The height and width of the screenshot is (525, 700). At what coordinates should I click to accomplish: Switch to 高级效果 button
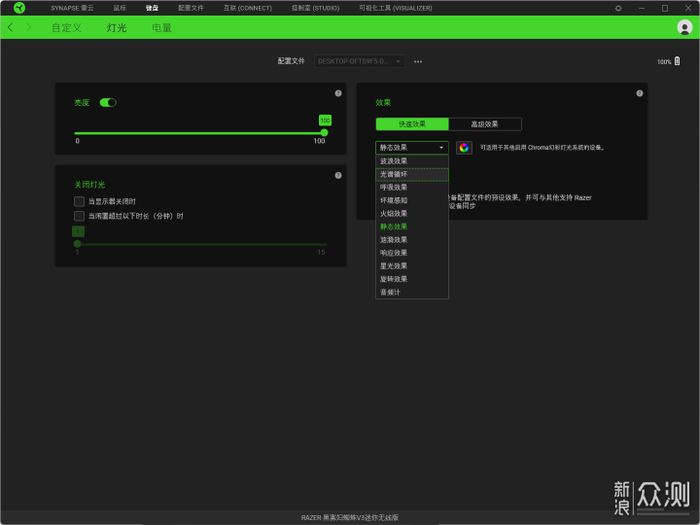[x=485, y=124]
